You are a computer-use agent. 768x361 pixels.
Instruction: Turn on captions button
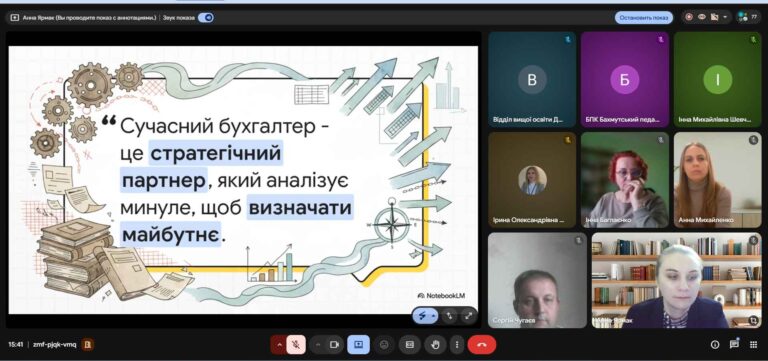410,345
